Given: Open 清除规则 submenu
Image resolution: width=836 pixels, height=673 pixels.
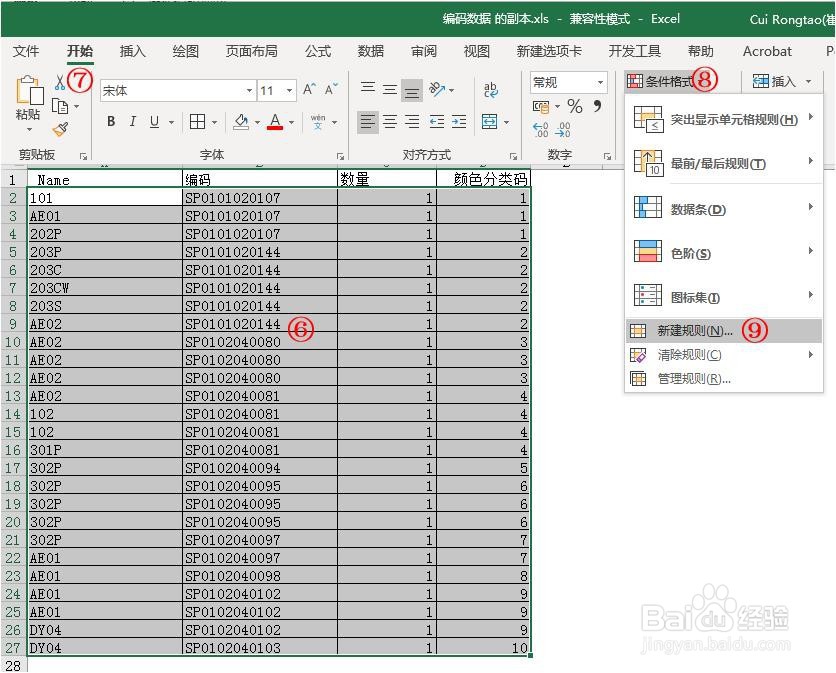Looking at the screenshot, I should (x=724, y=355).
